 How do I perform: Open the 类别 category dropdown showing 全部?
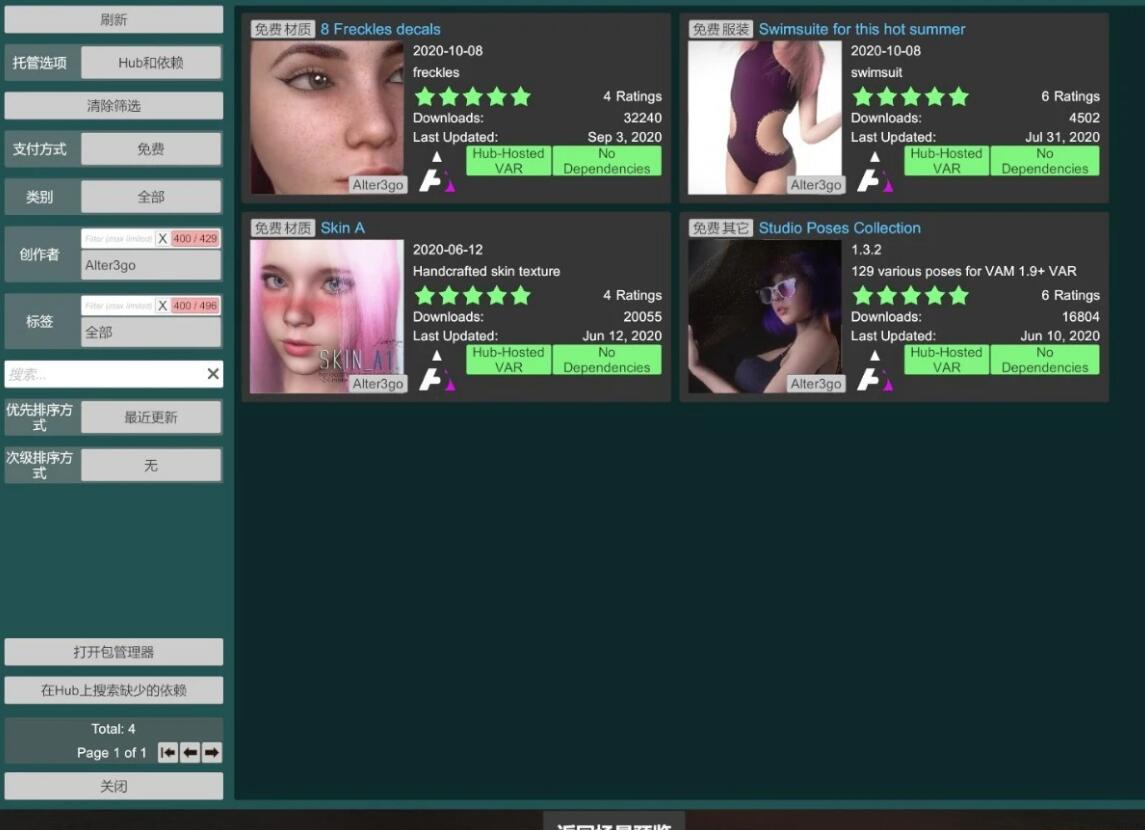(x=150, y=196)
